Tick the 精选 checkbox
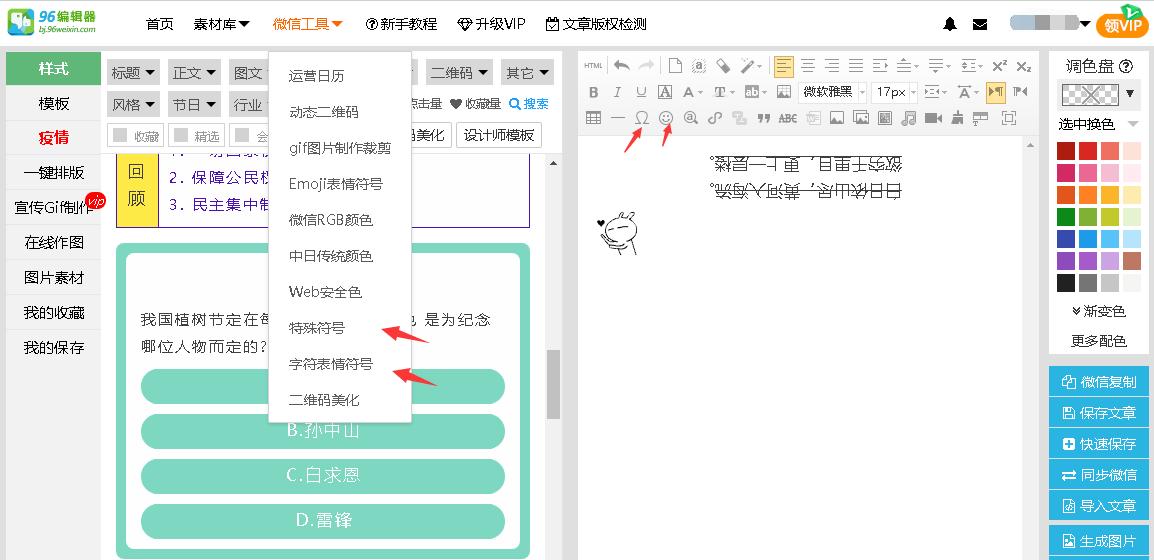1154x560 pixels. coord(181,136)
